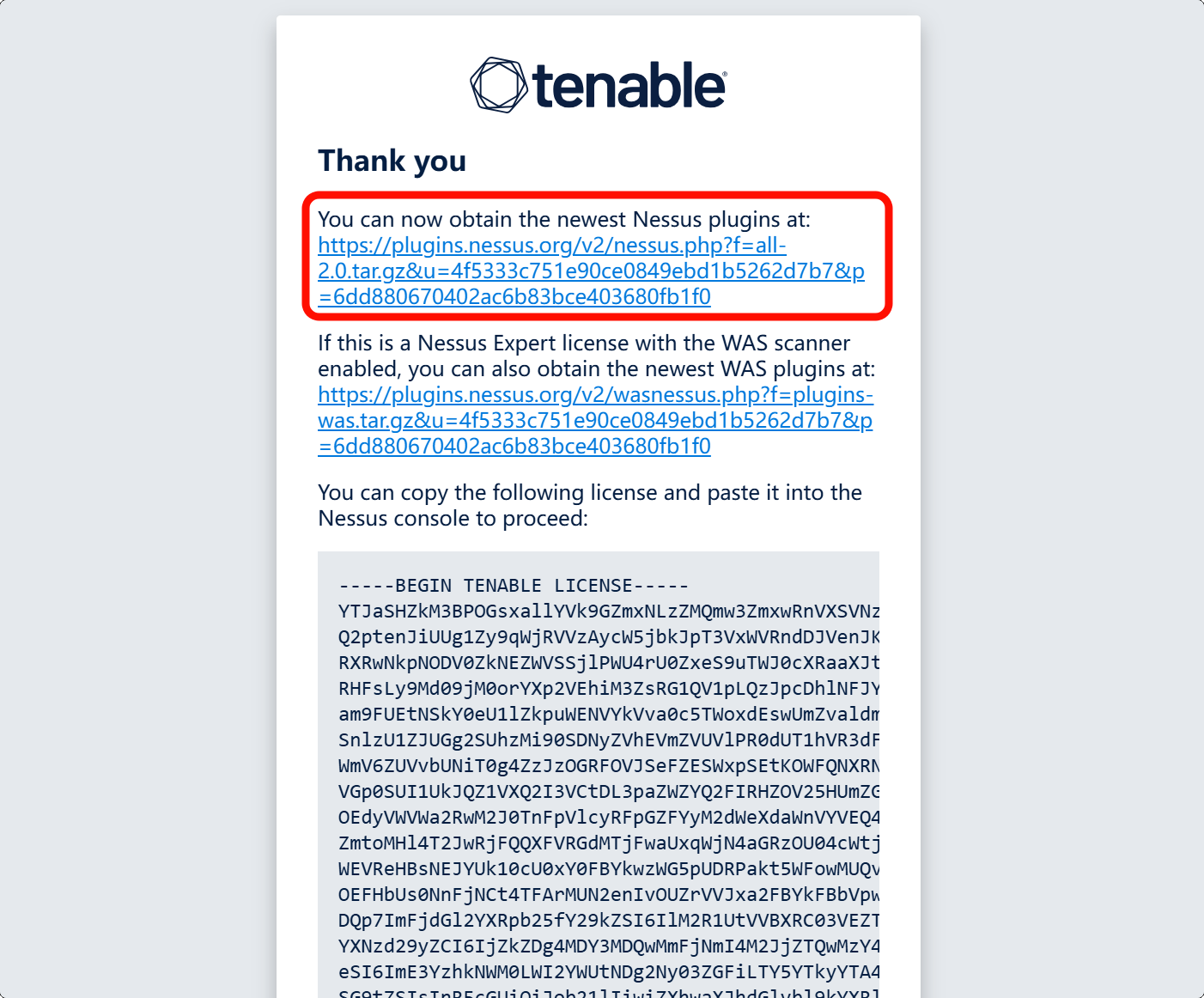Click the Tenable hexagon logo icon

[x=498, y=85]
